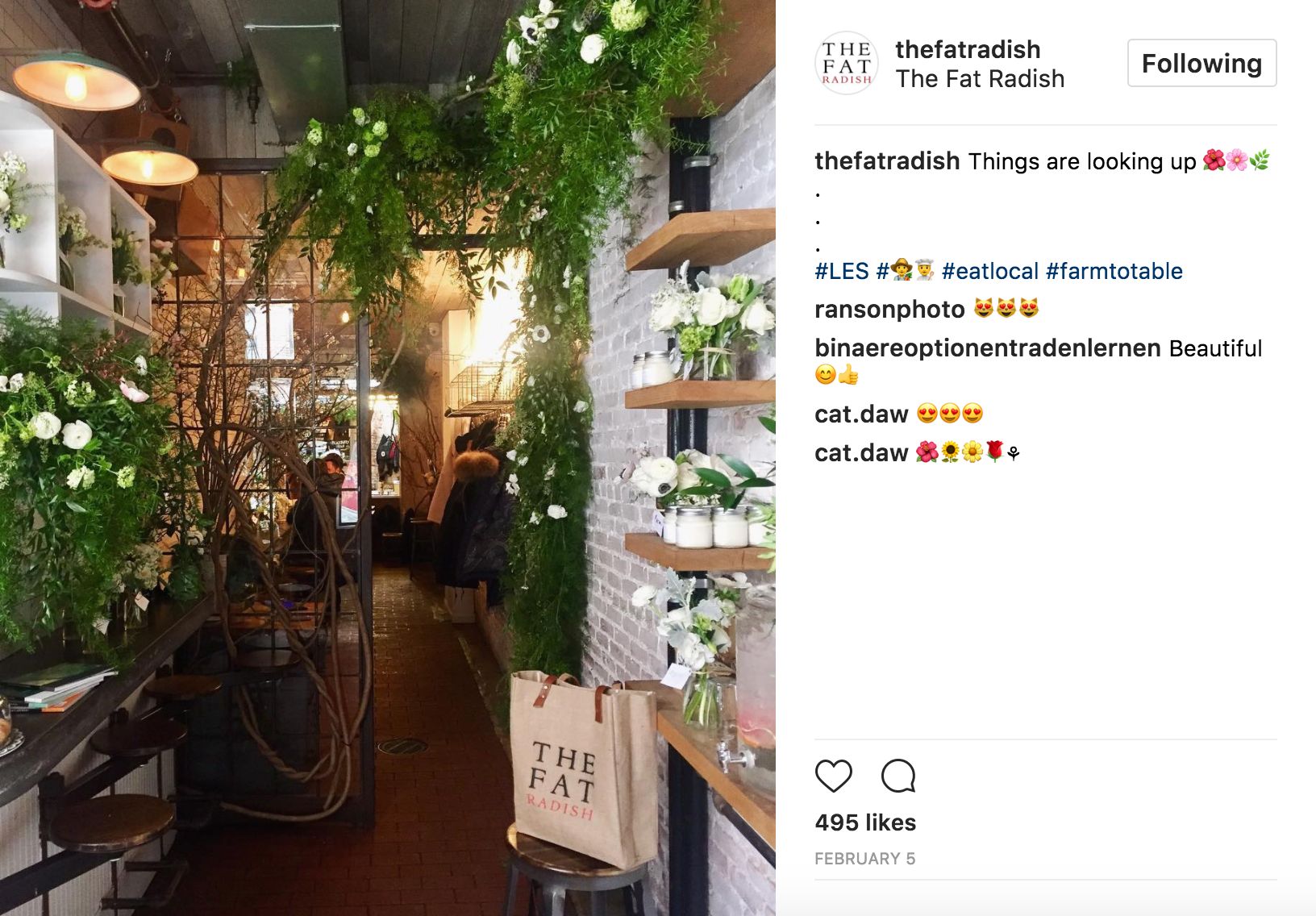
Task: Open the #farmtotable hashtag
Action: click(1114, 271)
